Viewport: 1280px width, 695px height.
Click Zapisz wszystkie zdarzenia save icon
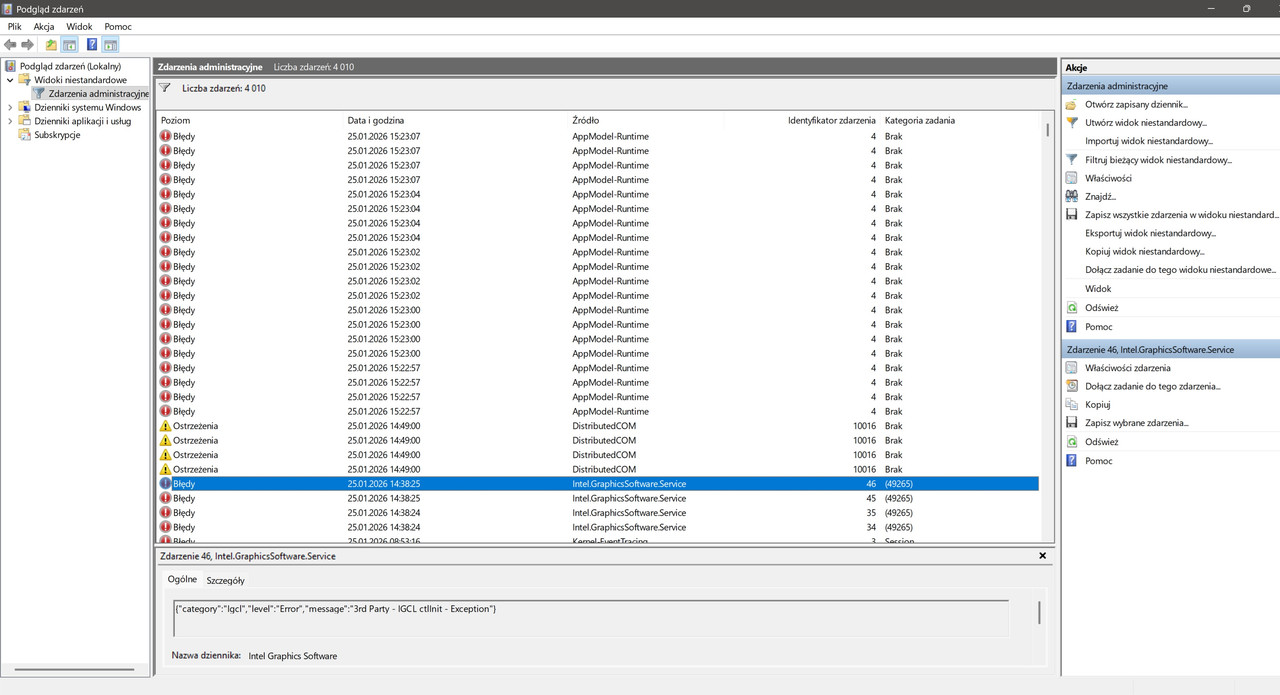(1071, 215)
